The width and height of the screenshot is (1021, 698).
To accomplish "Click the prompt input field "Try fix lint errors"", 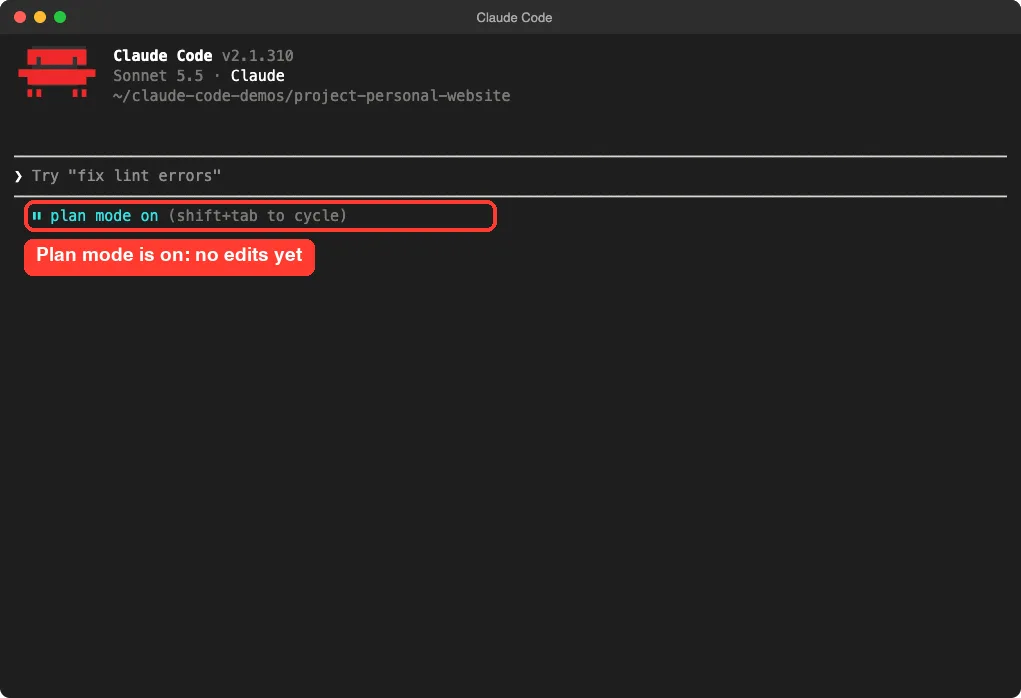I will [510, 176].
